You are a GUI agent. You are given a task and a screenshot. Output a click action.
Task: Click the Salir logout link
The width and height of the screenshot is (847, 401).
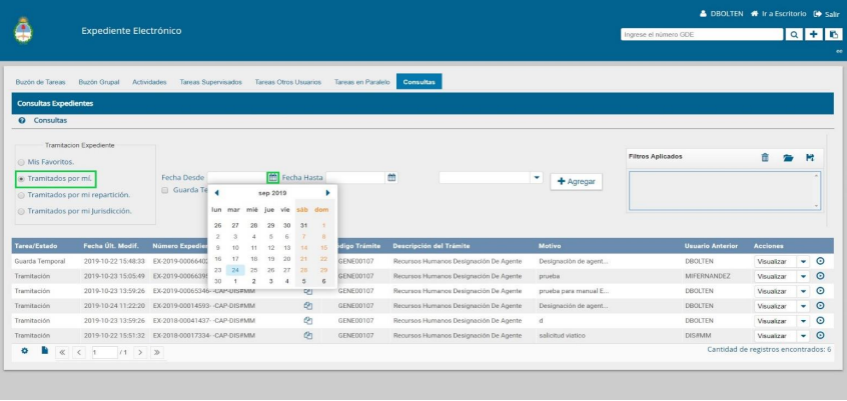point(826,14)
